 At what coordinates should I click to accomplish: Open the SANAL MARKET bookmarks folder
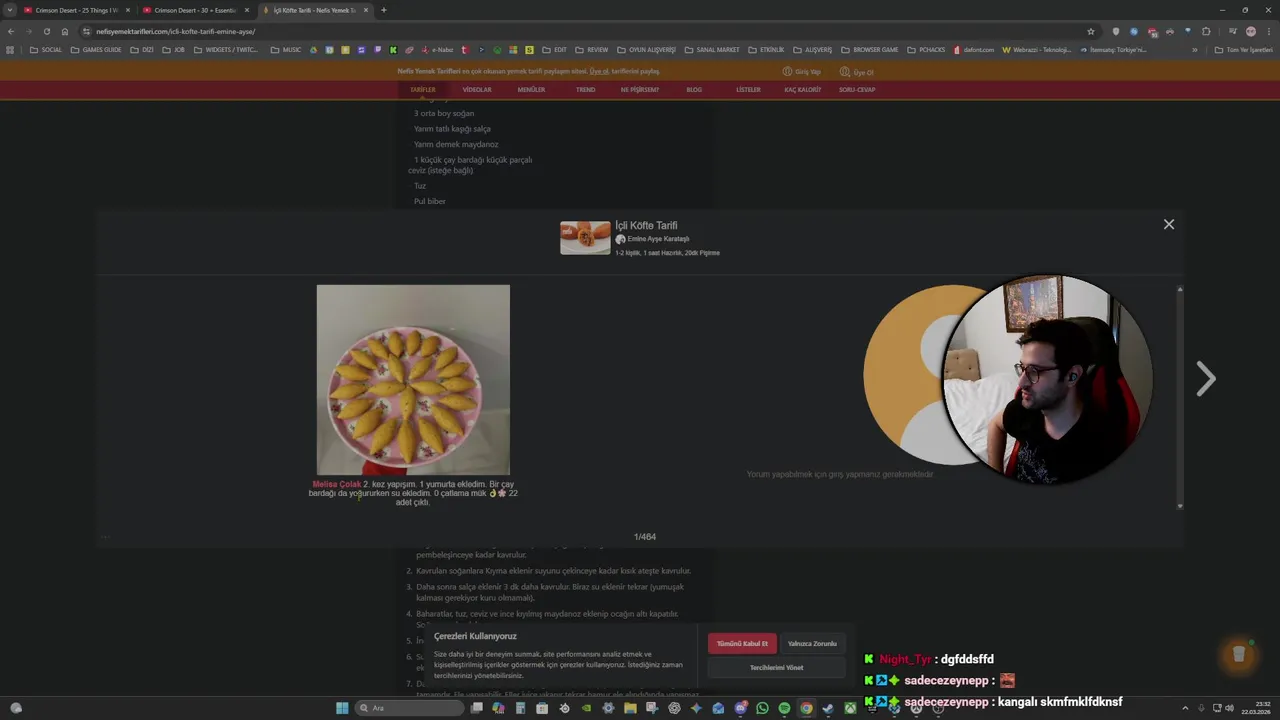[x=712, y=49]
